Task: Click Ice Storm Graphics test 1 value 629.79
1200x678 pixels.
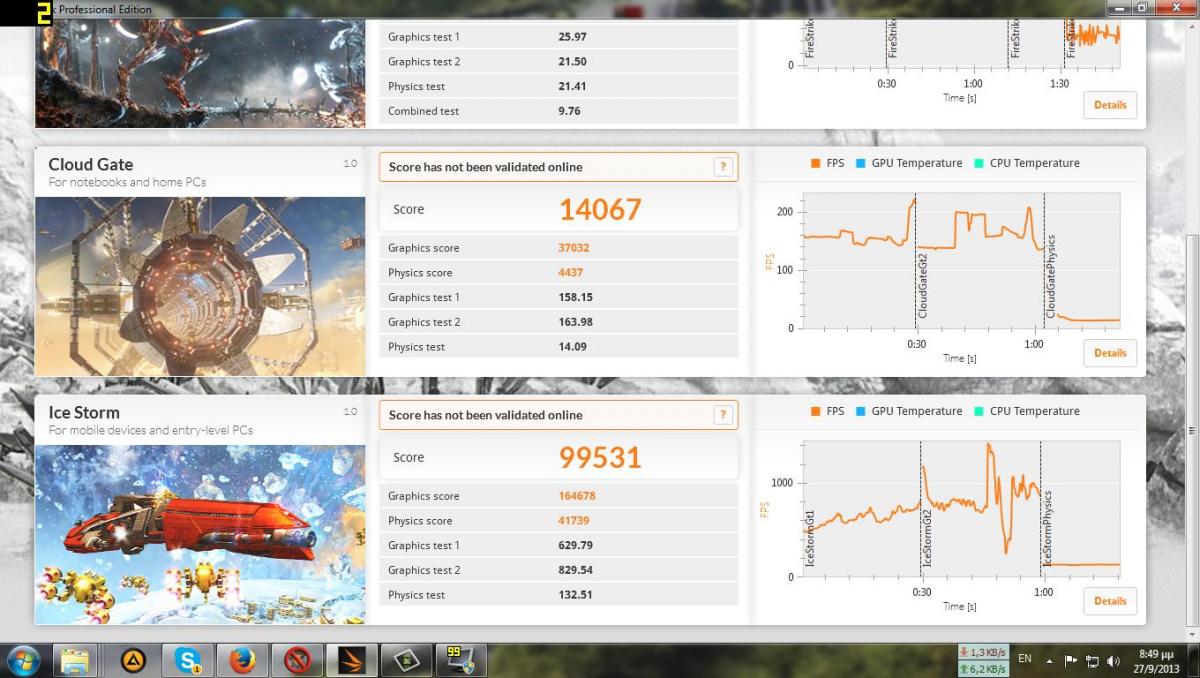Action: pyautogui.click(x=575, y=545)
